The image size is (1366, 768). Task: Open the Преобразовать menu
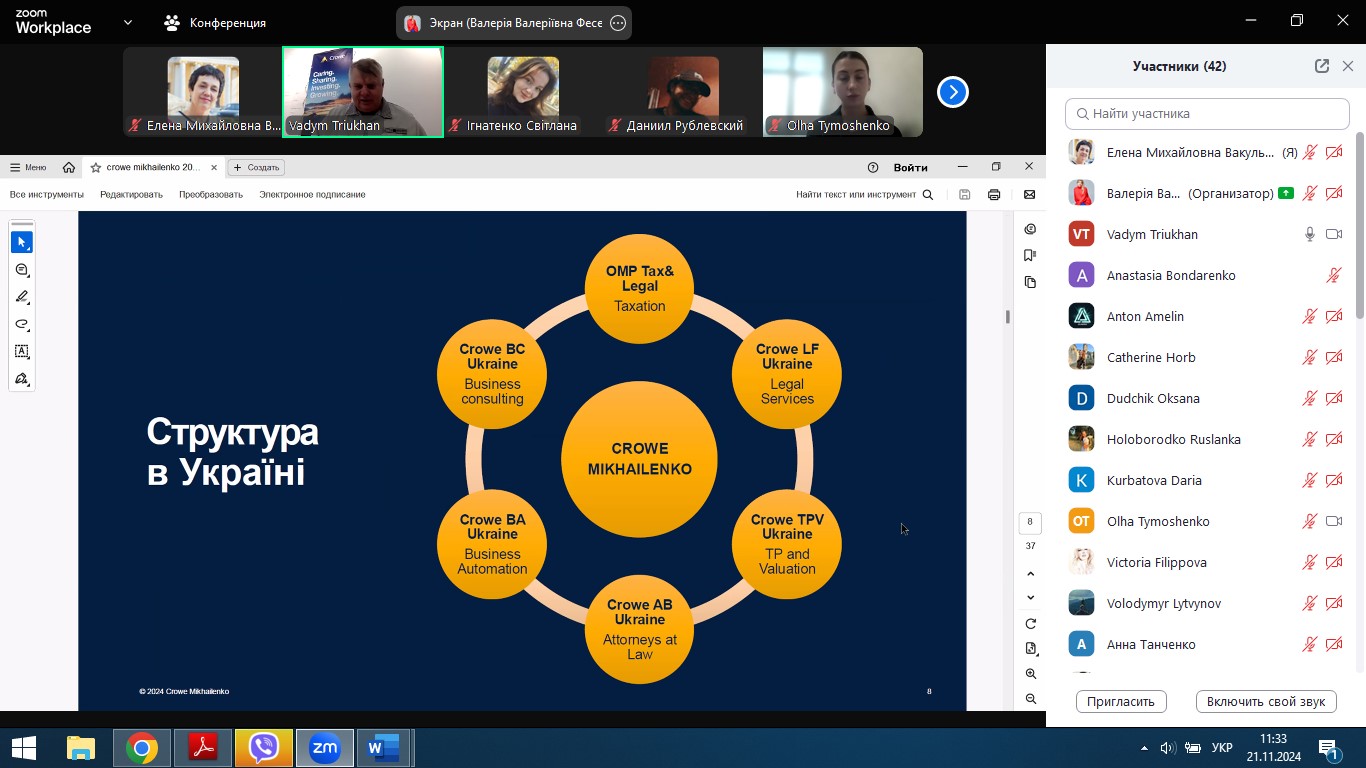coord(211,195)
